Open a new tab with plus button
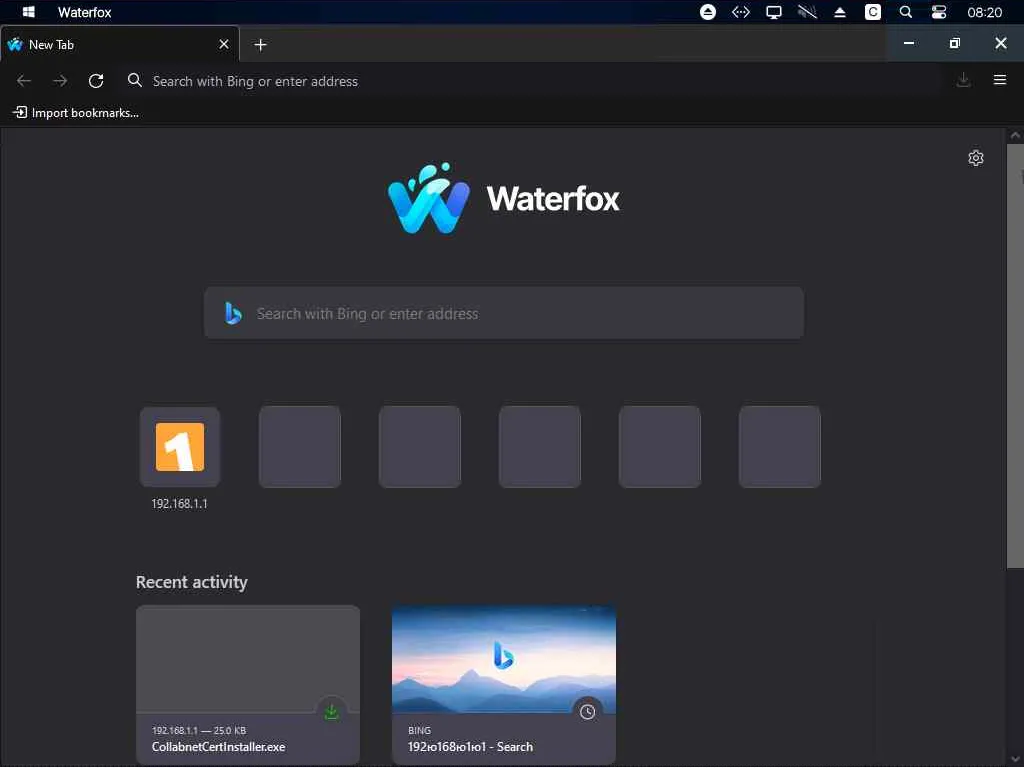1024x768 pixels. click(260, 44)
